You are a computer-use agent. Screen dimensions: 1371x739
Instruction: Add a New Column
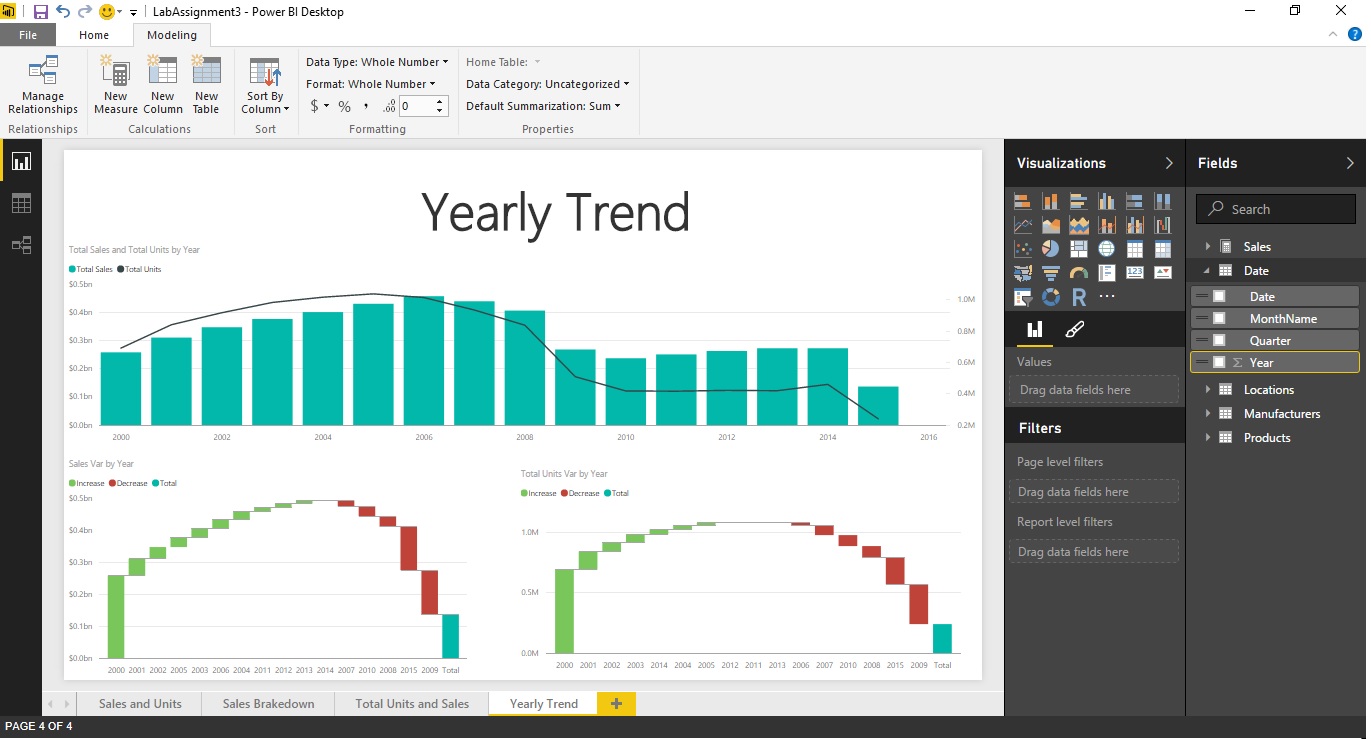[x=162, y=86]
